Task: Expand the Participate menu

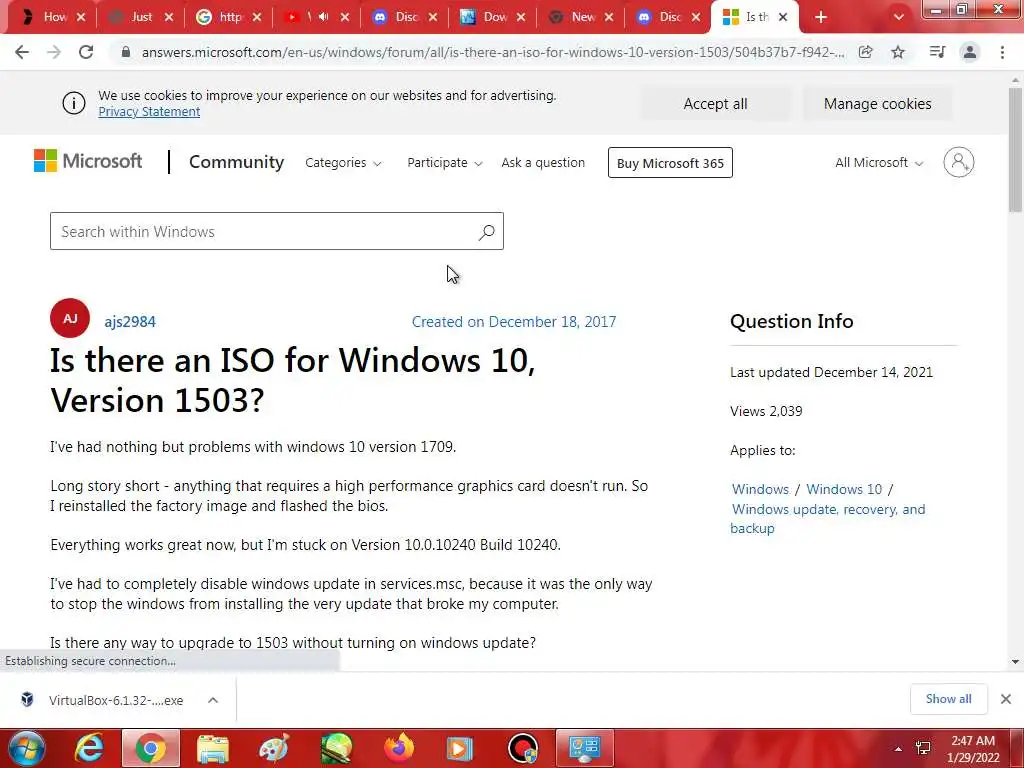Action: coord(444,163)
